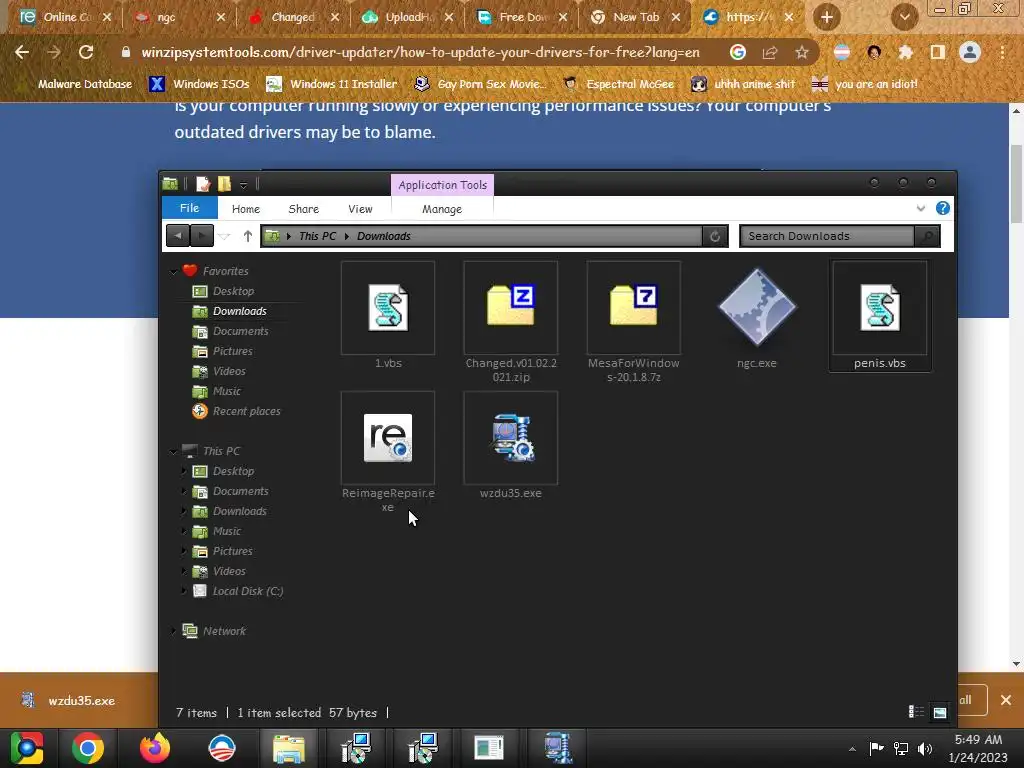Select wzdu35.exe installer icon
Image resolution: width=1024 pixels, height=768 pixels.
[x=511, y=438]
